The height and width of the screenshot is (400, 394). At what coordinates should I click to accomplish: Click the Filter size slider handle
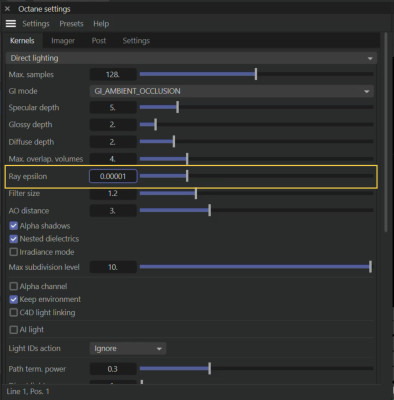pos(196,193)
